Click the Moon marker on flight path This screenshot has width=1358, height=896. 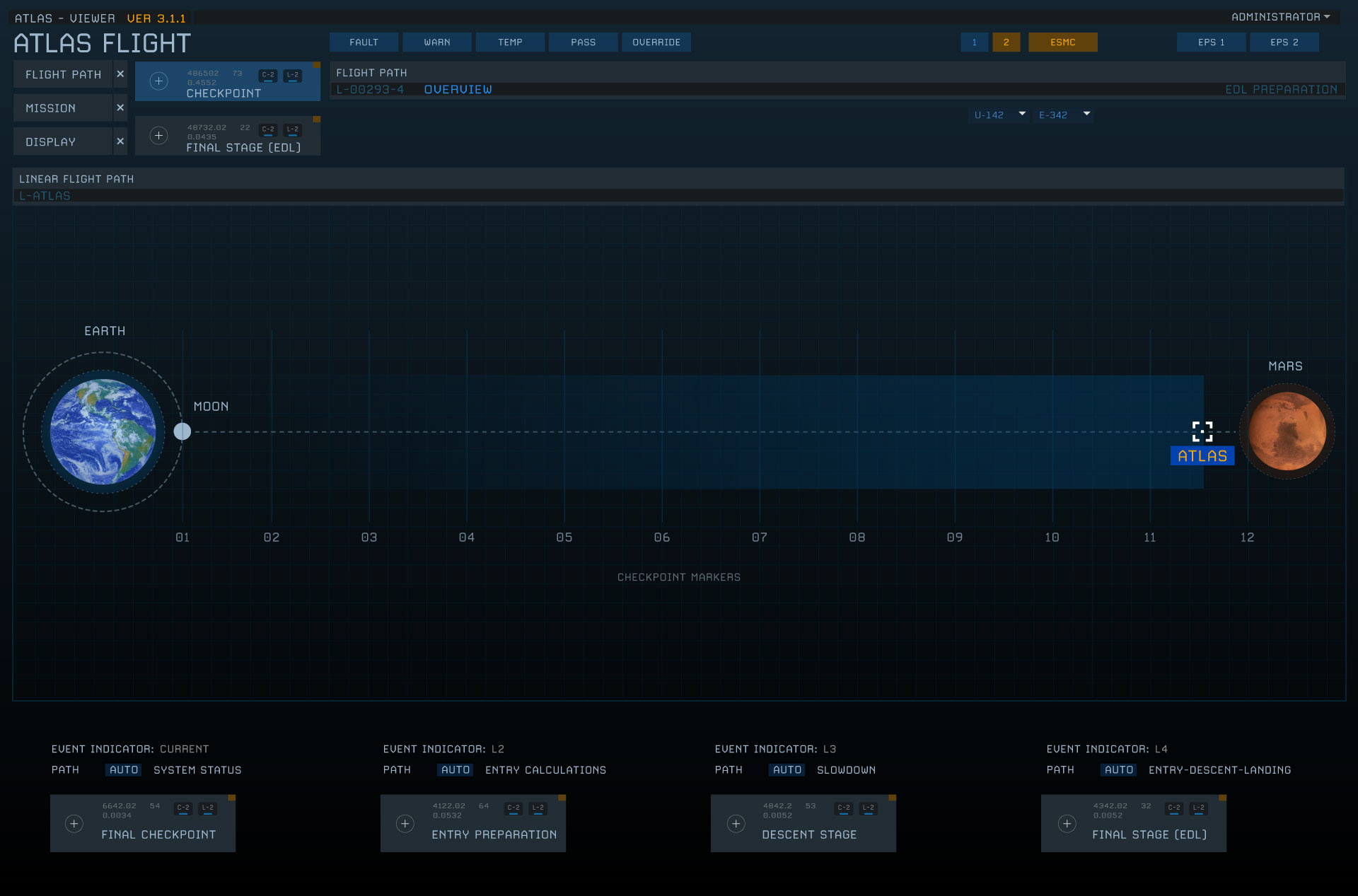[x=182, y=431]
